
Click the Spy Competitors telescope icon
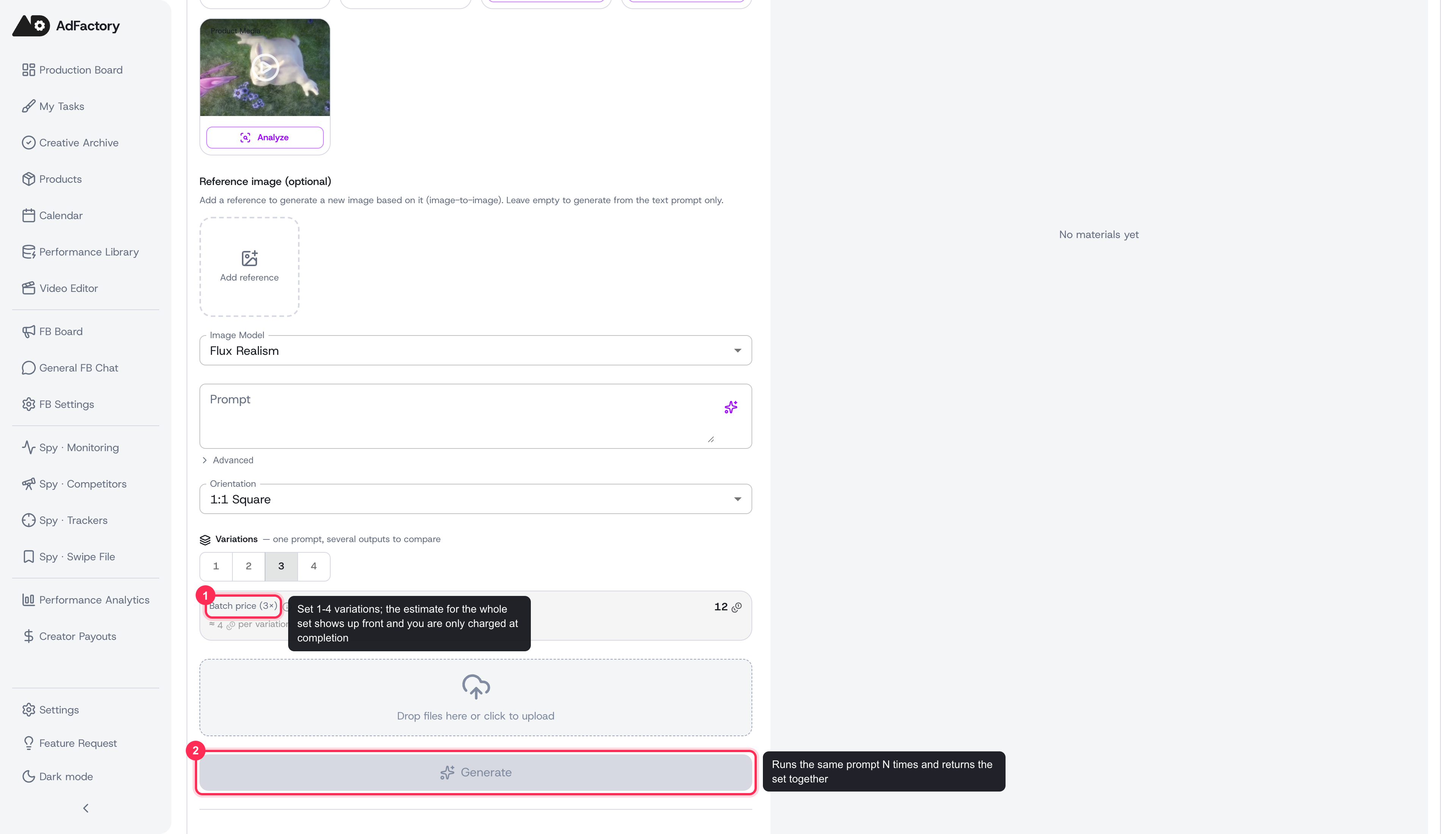coord(29,484)
